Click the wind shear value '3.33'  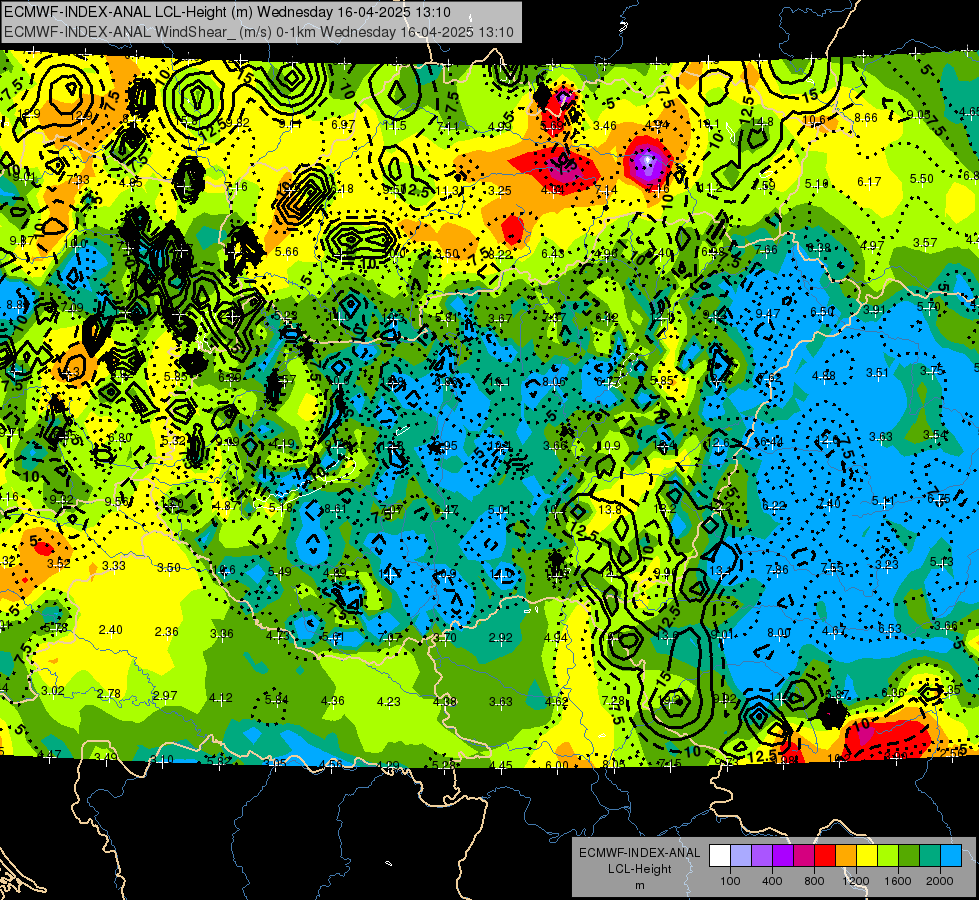pos(114,566)
